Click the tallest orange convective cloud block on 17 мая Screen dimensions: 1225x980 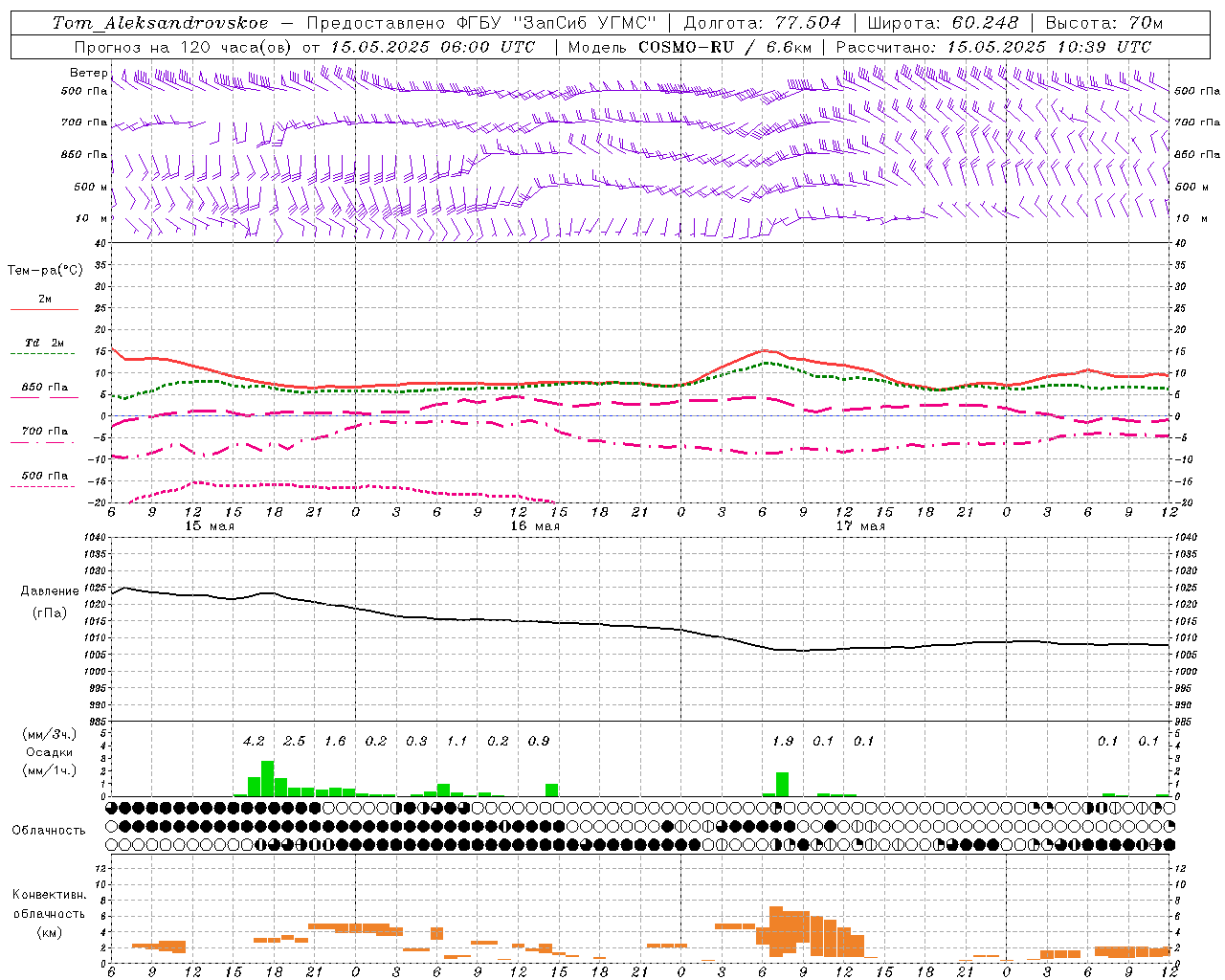(x=776, y=932)
